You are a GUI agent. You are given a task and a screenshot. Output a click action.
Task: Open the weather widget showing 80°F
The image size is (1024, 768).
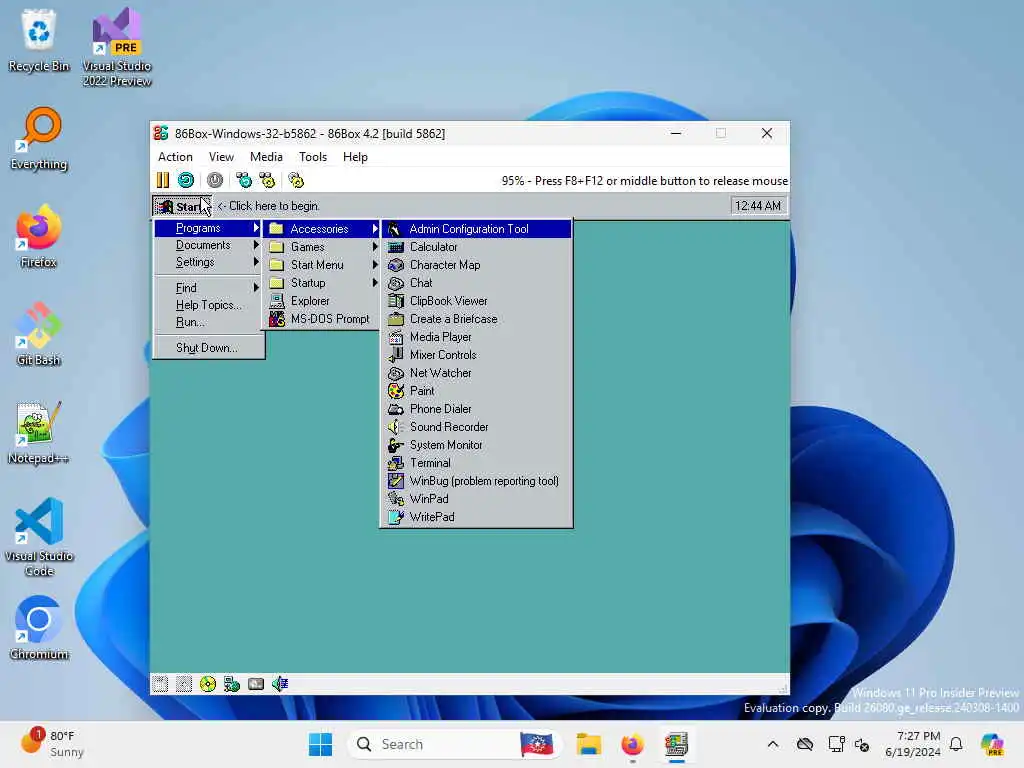click(x=52, y=744)
